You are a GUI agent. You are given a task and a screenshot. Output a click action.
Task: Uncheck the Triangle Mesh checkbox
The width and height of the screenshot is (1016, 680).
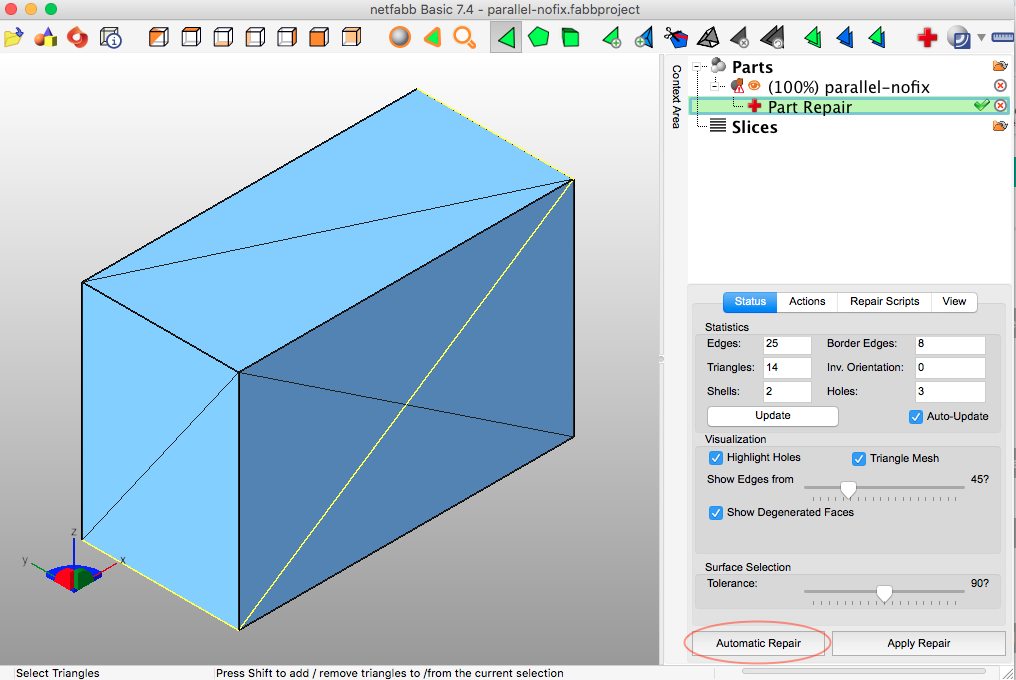859,459
